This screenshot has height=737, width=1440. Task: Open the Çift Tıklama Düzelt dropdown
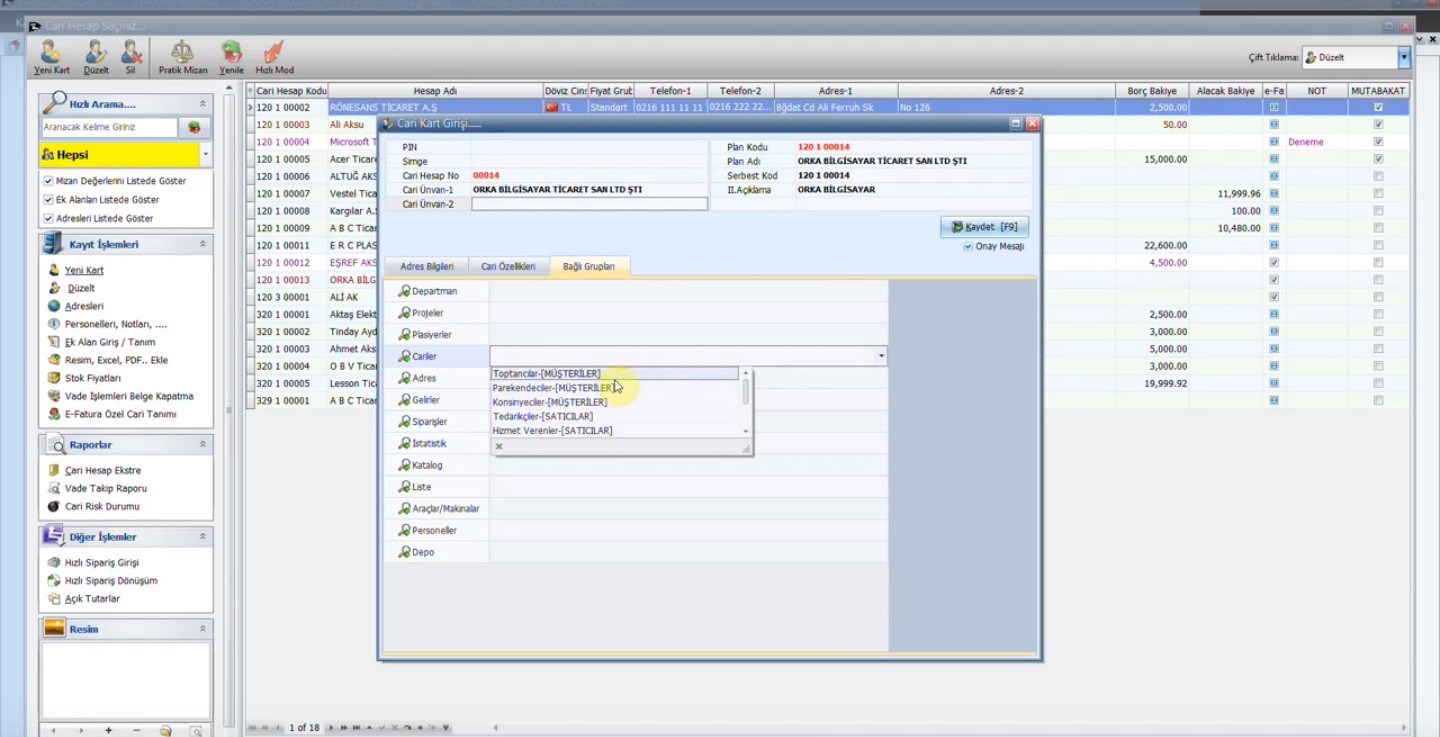click(1404, 58)
